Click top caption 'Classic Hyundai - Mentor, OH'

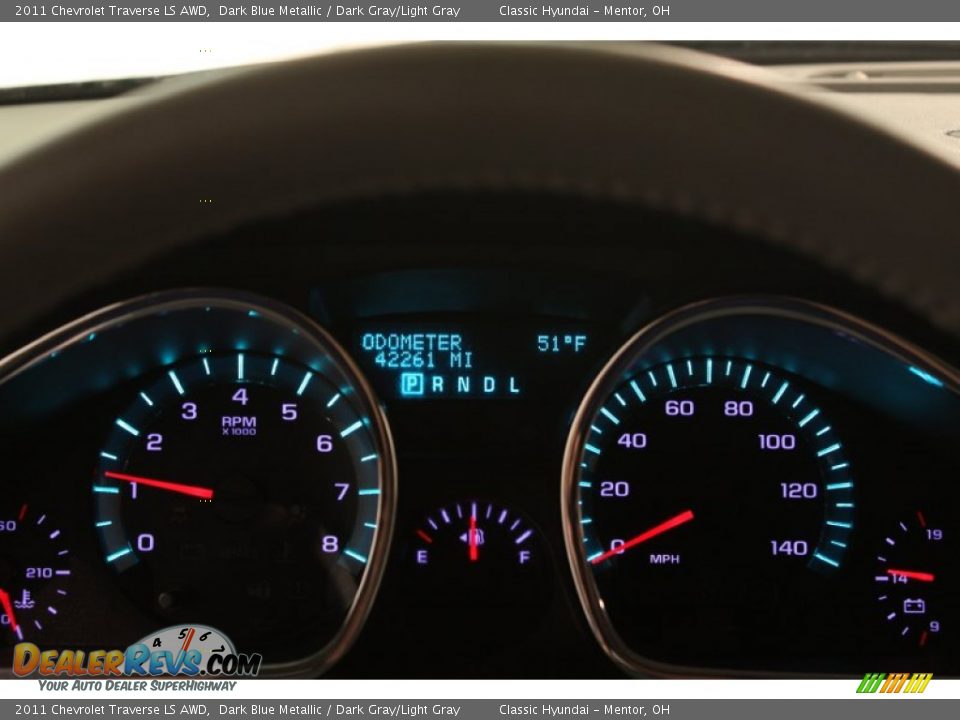click(584, 10)
